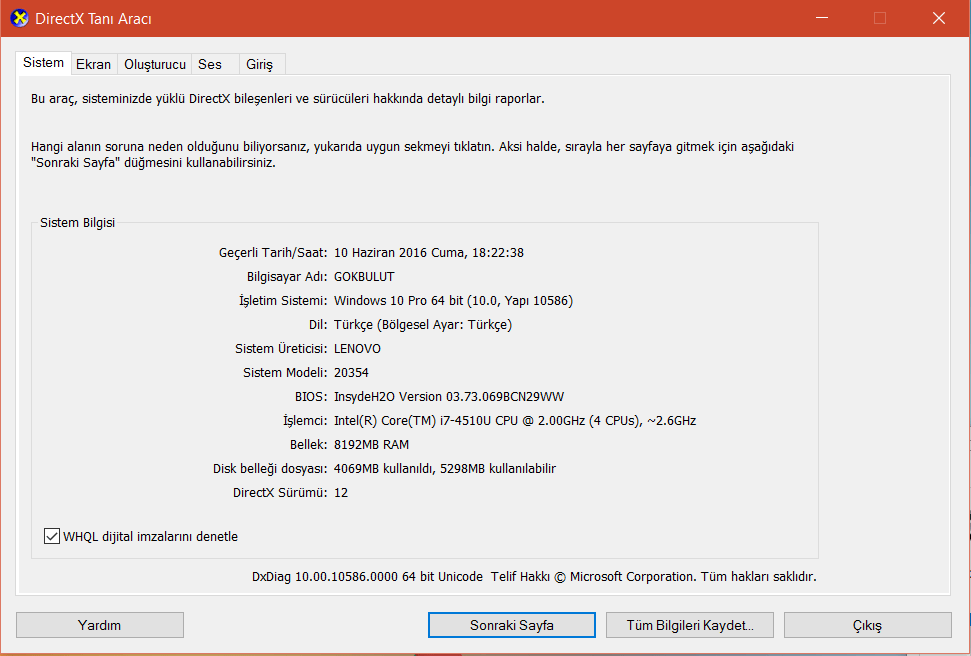Click the Çıkış button
Viewport: 971px width, 656px height.
(x=868, y=625)
